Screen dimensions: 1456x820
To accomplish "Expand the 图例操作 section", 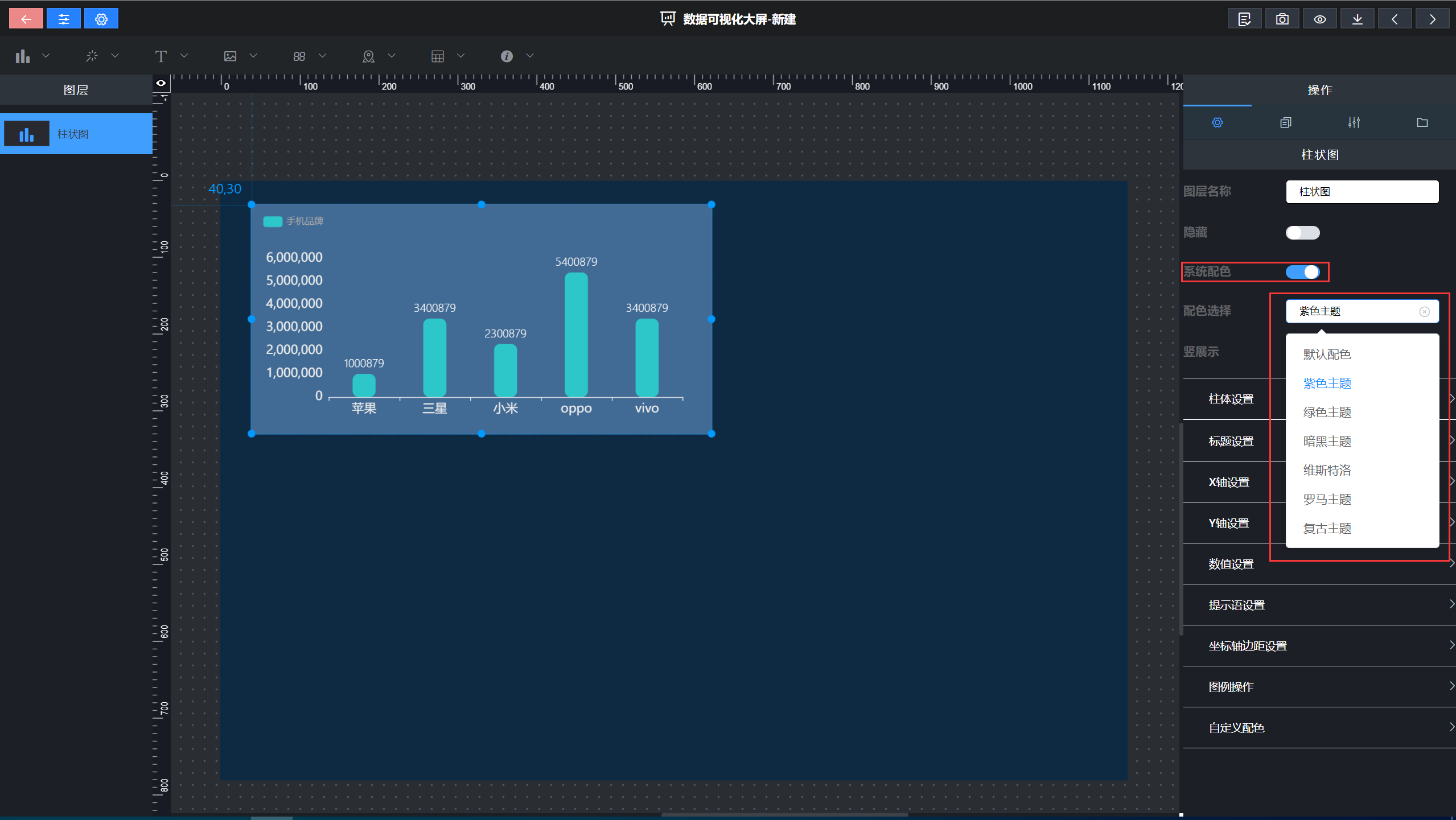I will click(x=1319, y=687).
